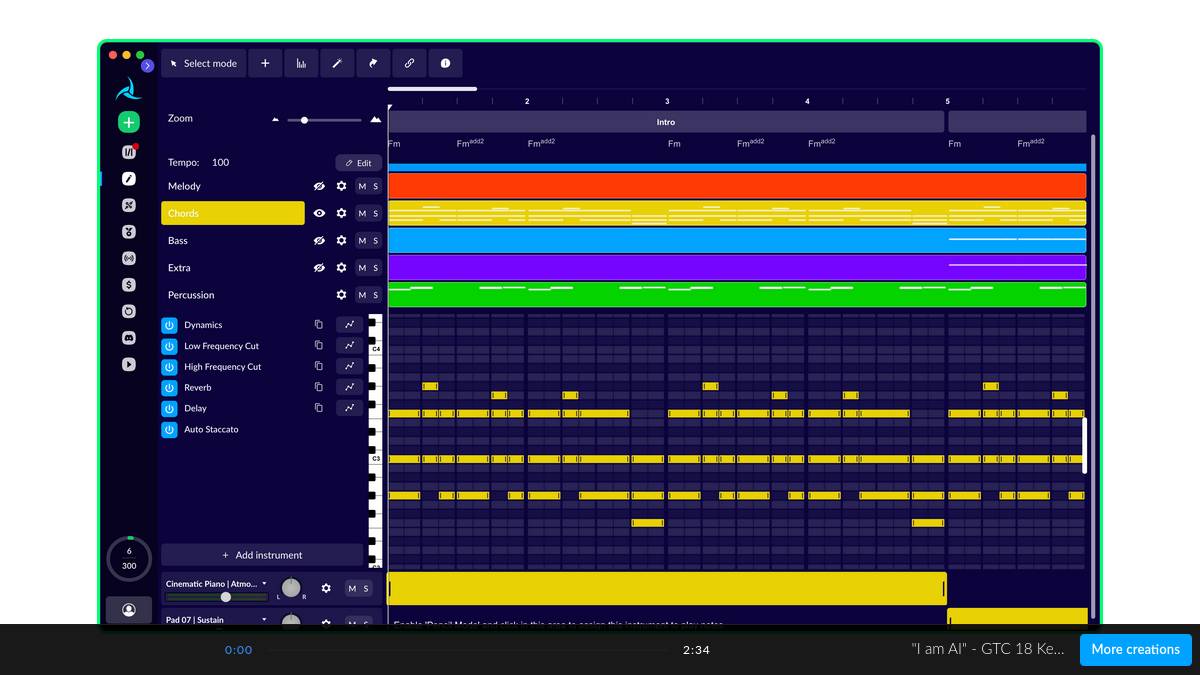
Task: Open Discord from the left sidebar
Action: [129, 338]
